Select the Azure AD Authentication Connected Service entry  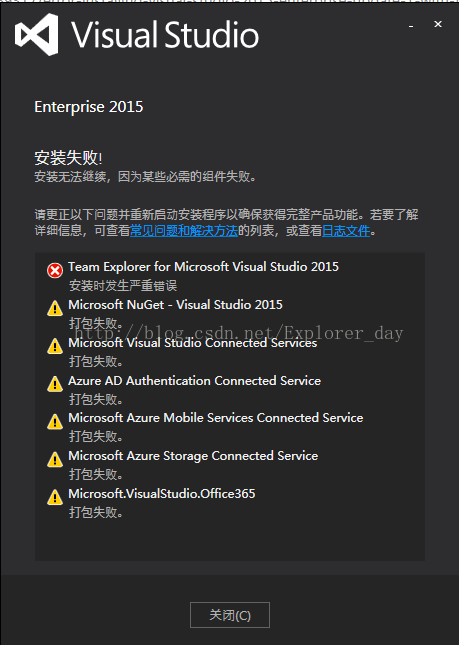195,381
